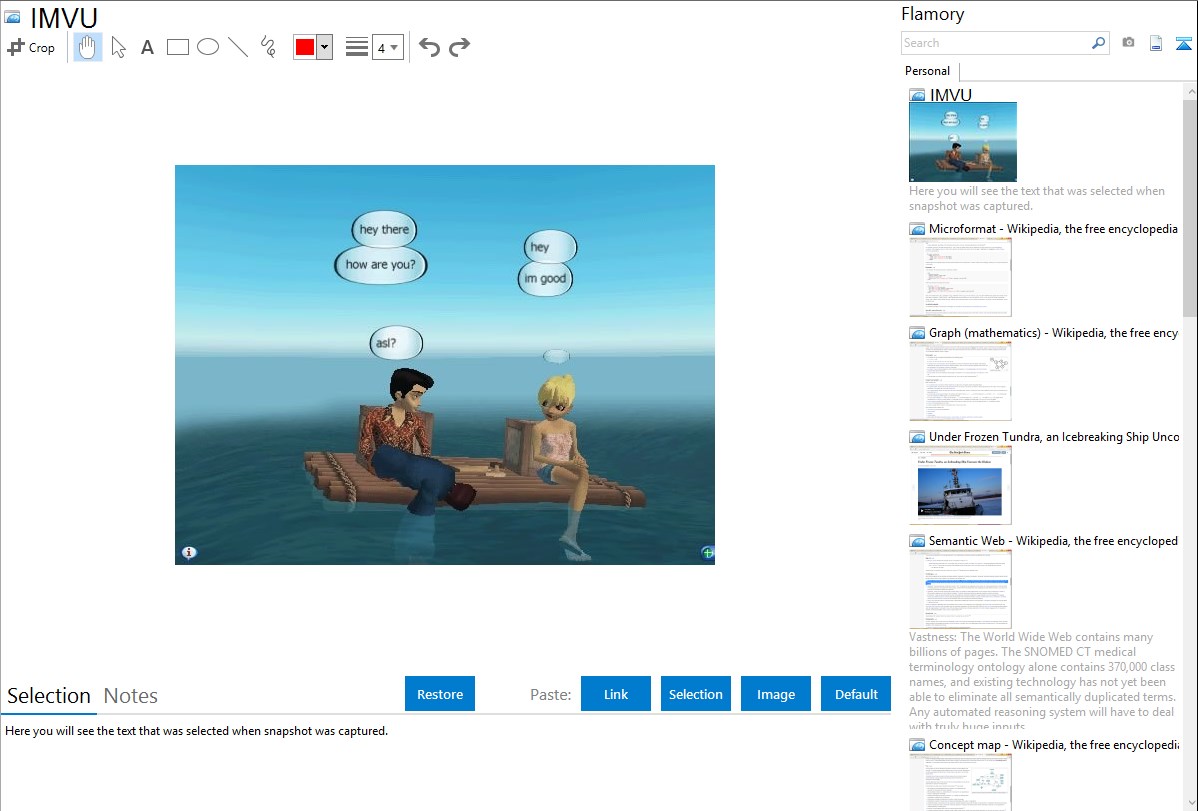Select the freehand scribble tool
Viewport: 1198px width, 811px height.
pos(268,47)
